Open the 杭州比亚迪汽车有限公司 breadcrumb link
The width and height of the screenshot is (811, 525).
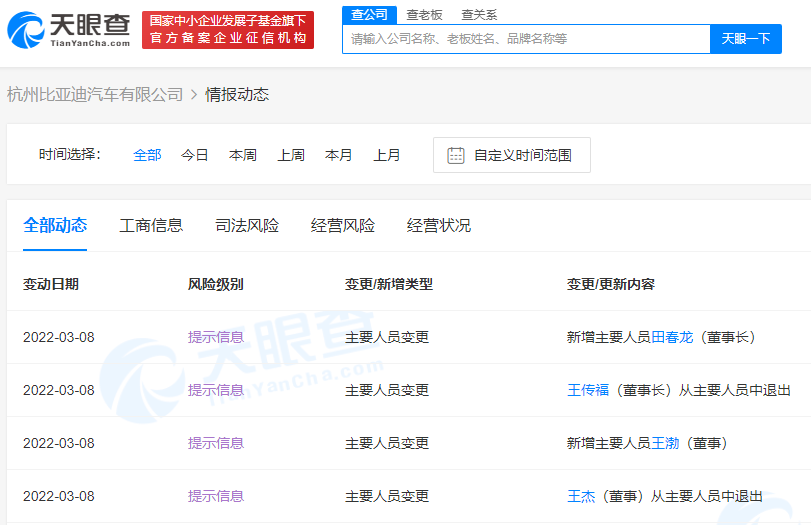[95, 95]
